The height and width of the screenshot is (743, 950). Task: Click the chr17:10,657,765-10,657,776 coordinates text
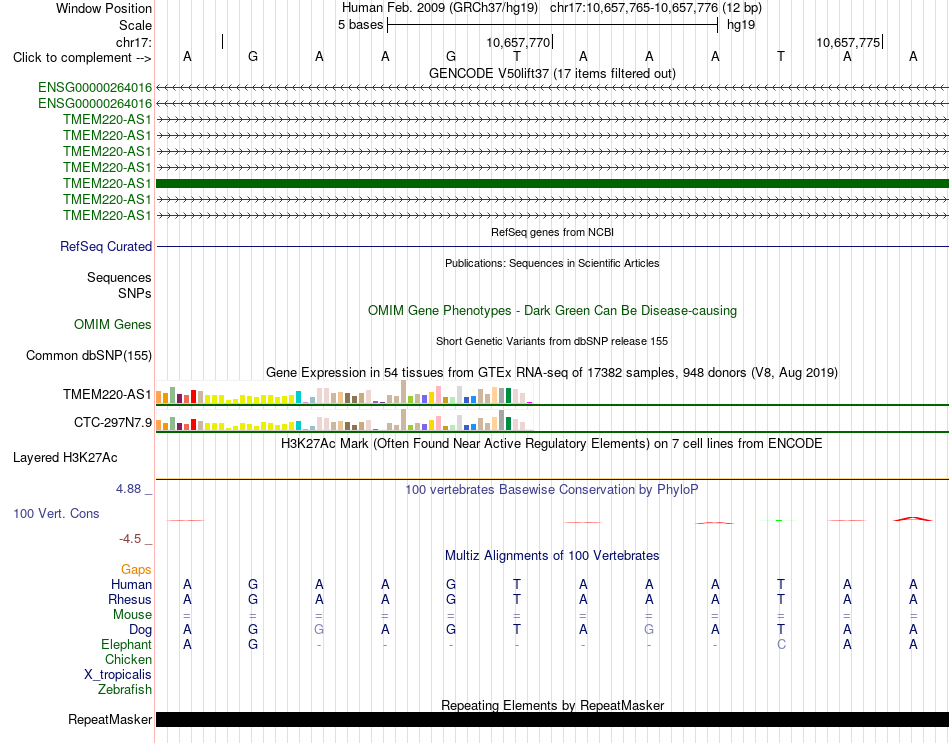click(634, 8)
